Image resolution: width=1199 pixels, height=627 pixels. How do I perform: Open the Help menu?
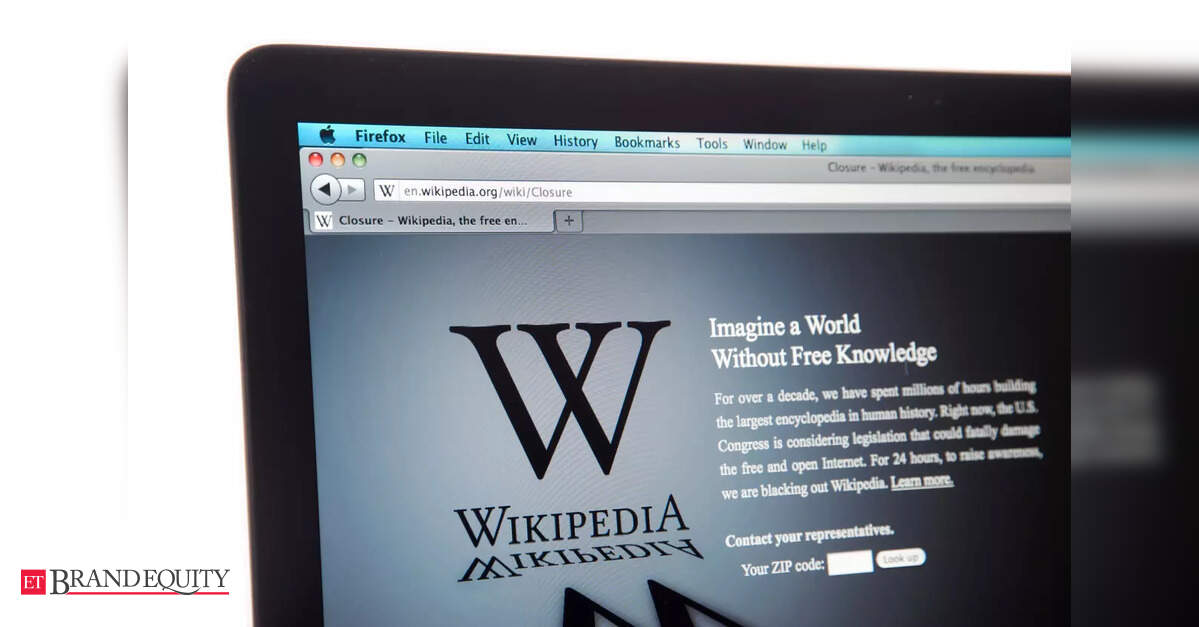[x=814, y=145]
